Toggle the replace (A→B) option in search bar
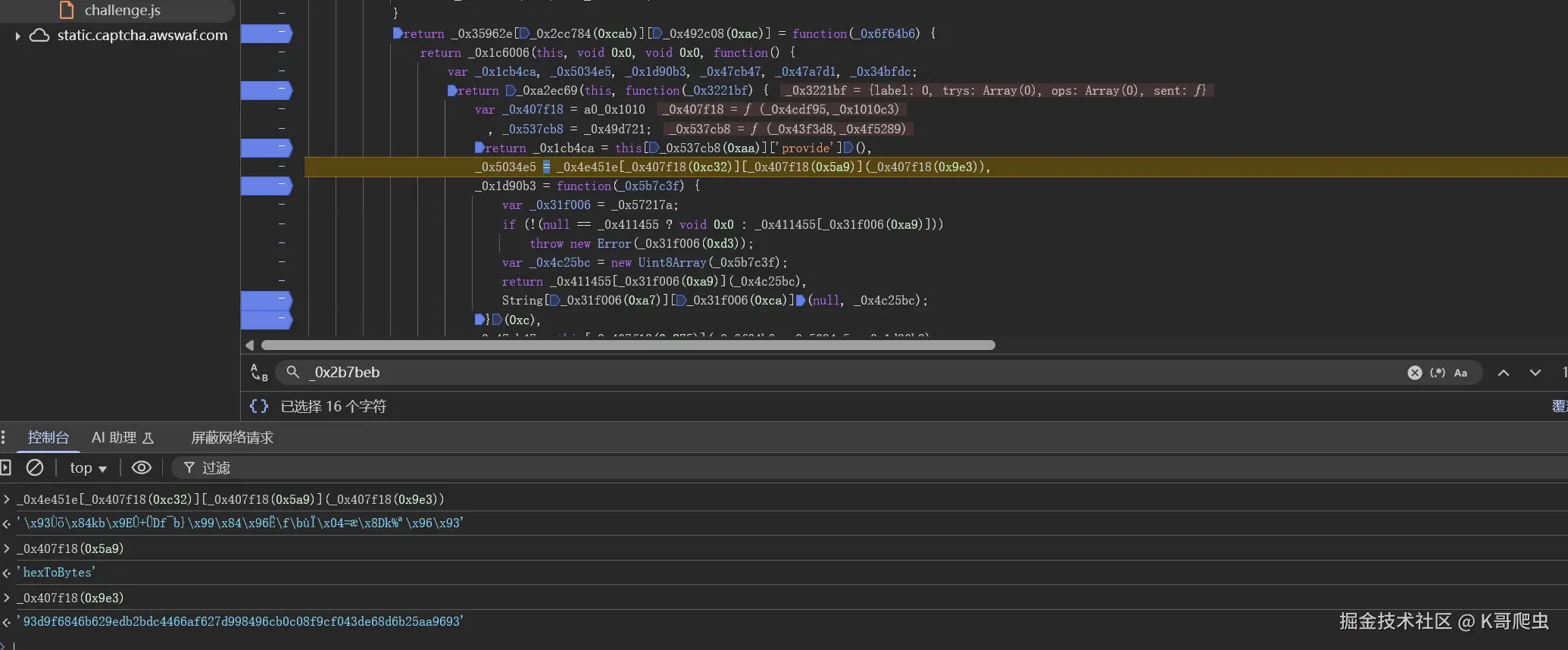Screen dimensions: 1568x650 point(259,372)
